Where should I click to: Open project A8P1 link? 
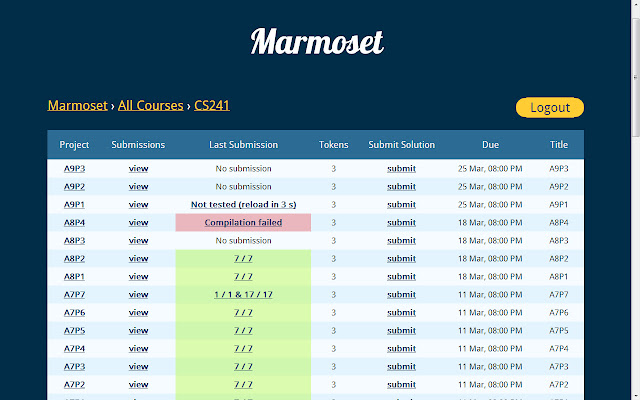(x=74, y=276)
